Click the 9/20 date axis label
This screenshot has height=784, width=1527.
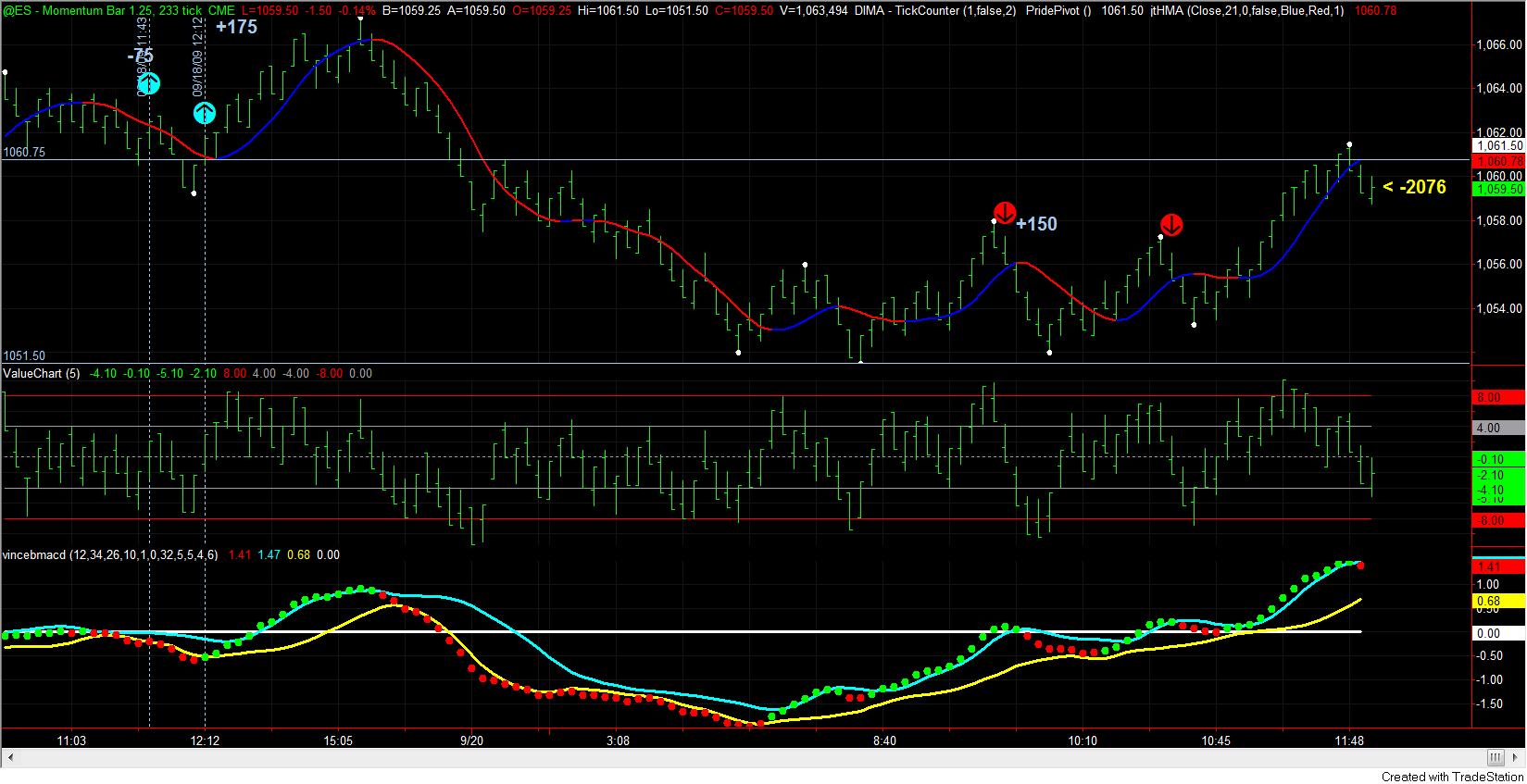(472, 740)
